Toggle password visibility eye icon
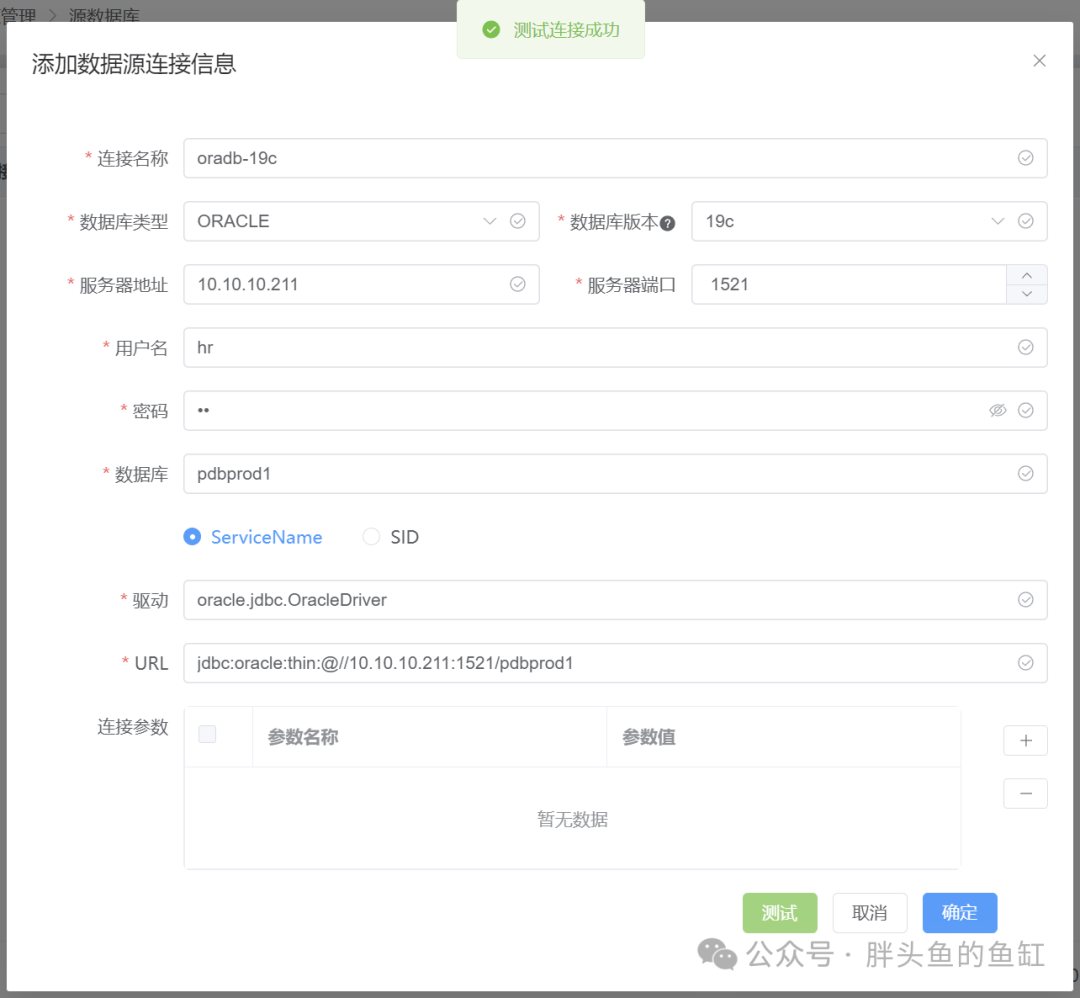This screenshot has height=998, width=1080. [x=997, y=410]
